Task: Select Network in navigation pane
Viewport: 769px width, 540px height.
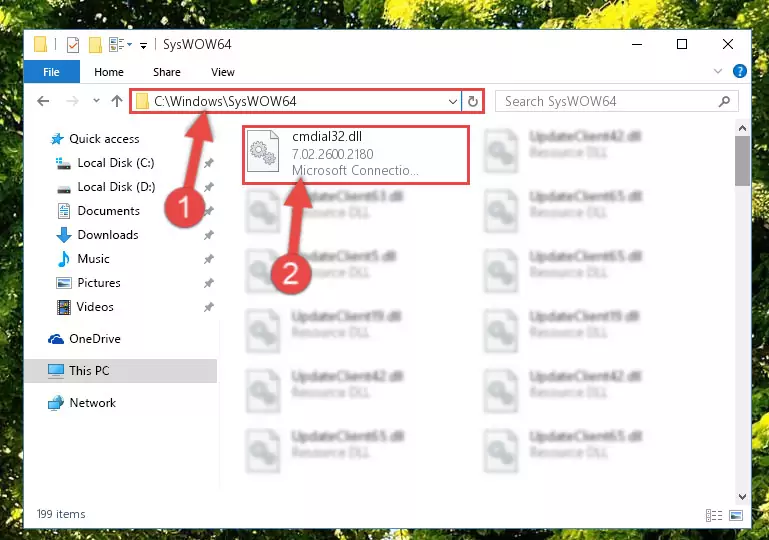Action: 93,403
